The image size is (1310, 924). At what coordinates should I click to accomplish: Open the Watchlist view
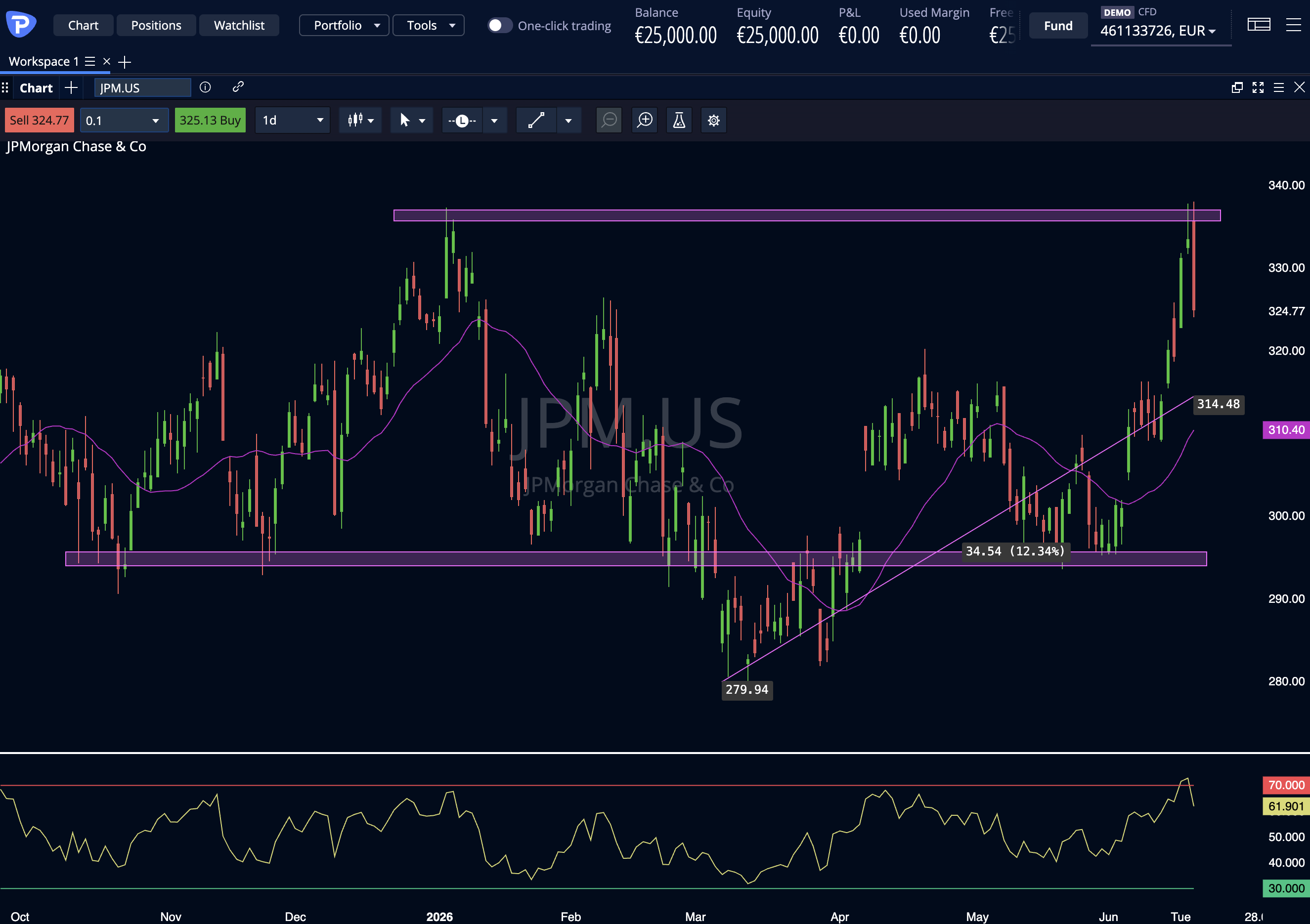[x=239, y=25]
